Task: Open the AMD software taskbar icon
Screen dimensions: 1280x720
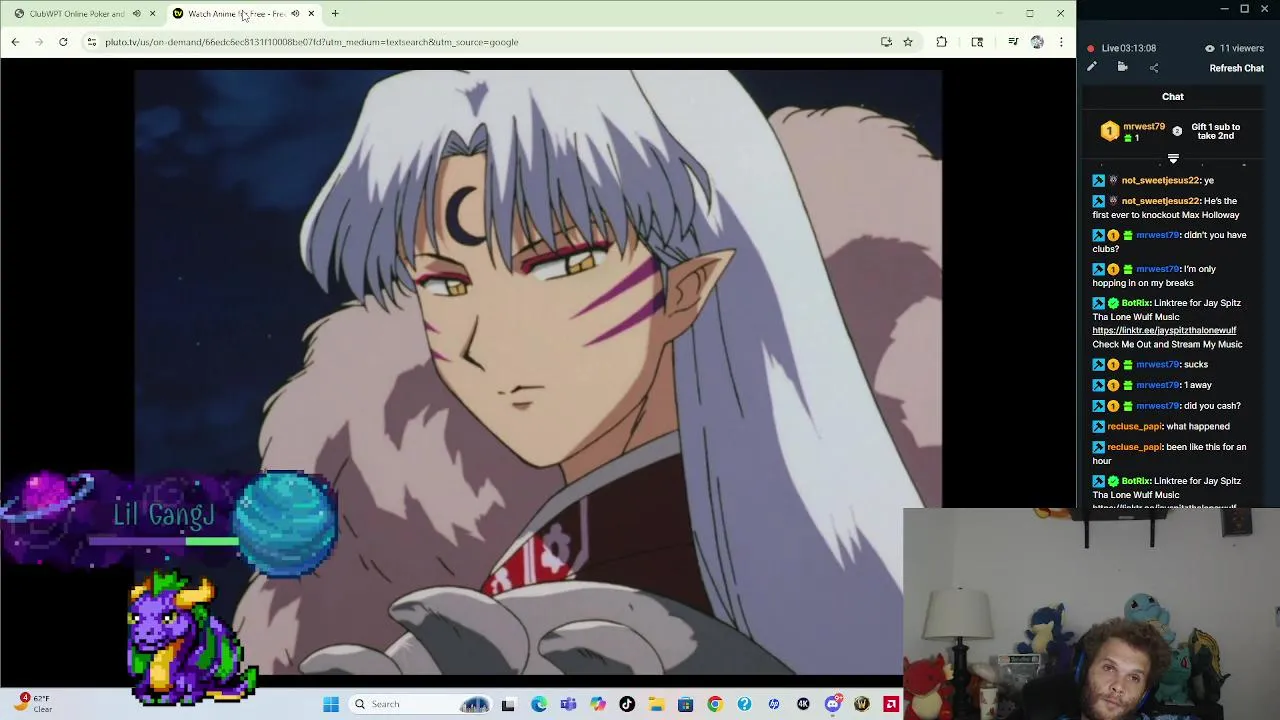Action: click(891, 704)
